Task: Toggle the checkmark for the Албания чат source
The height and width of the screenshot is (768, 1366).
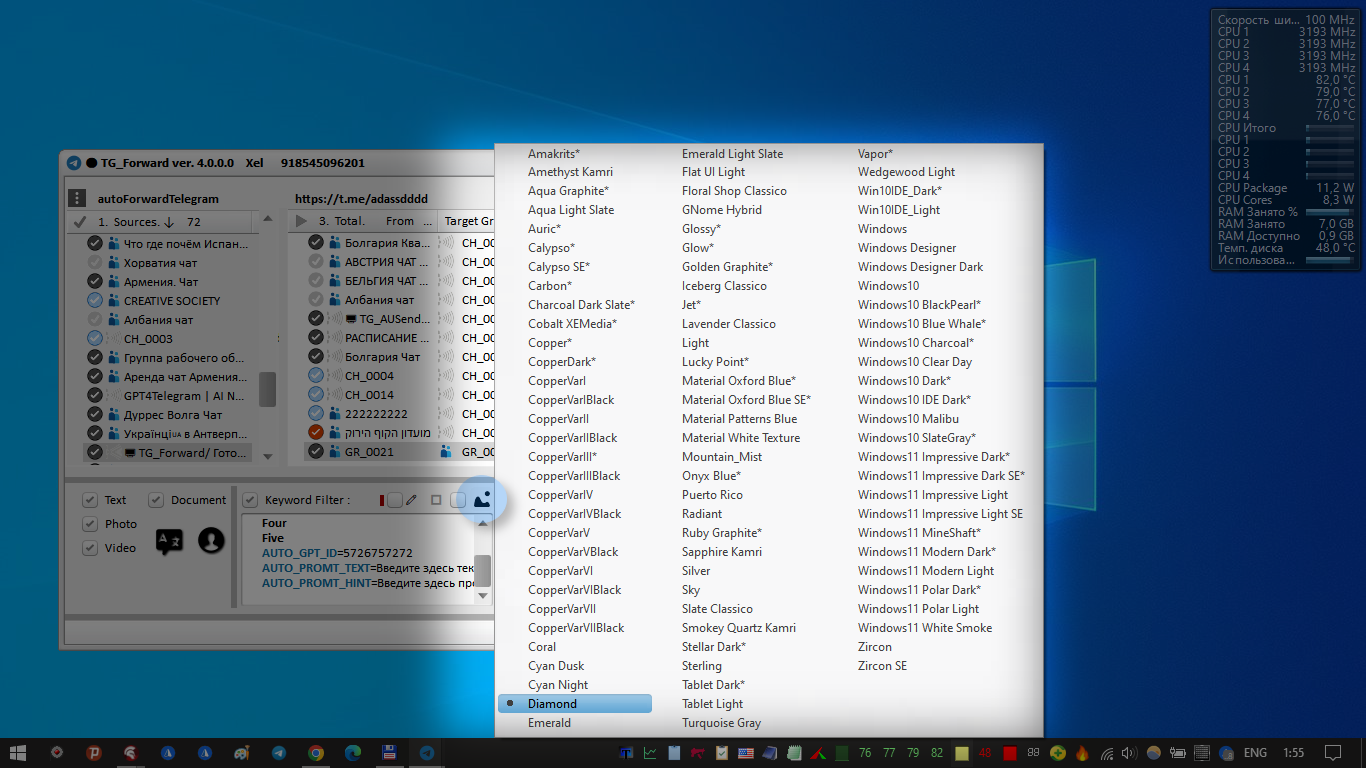Action: [95, 319]
